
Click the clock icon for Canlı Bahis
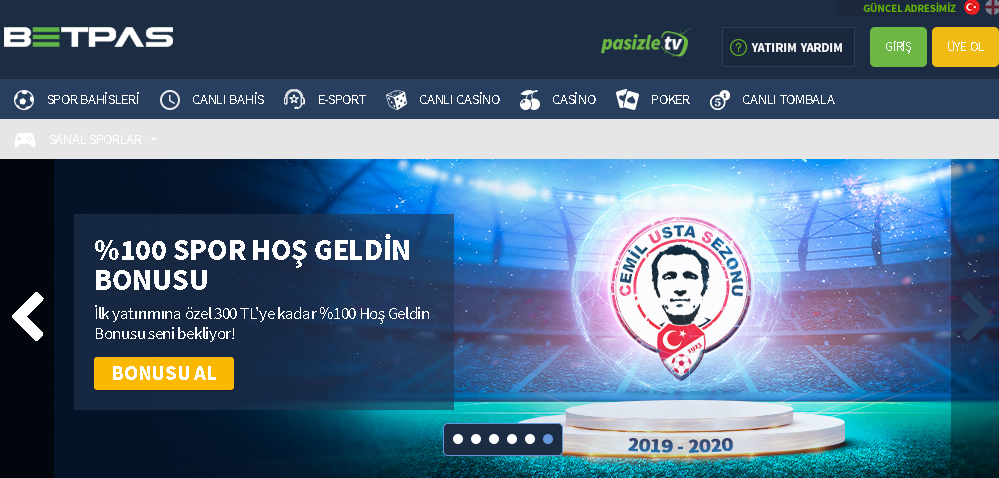tap(169, 99)
